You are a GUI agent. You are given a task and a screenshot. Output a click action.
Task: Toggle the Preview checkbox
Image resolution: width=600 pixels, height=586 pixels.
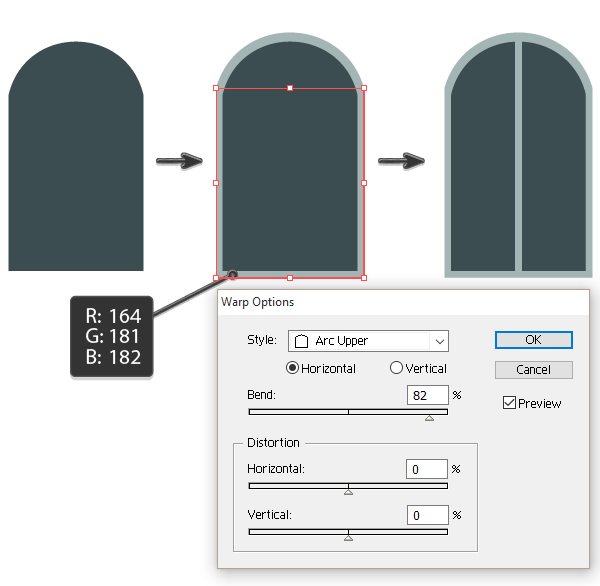tap(509, 403)
